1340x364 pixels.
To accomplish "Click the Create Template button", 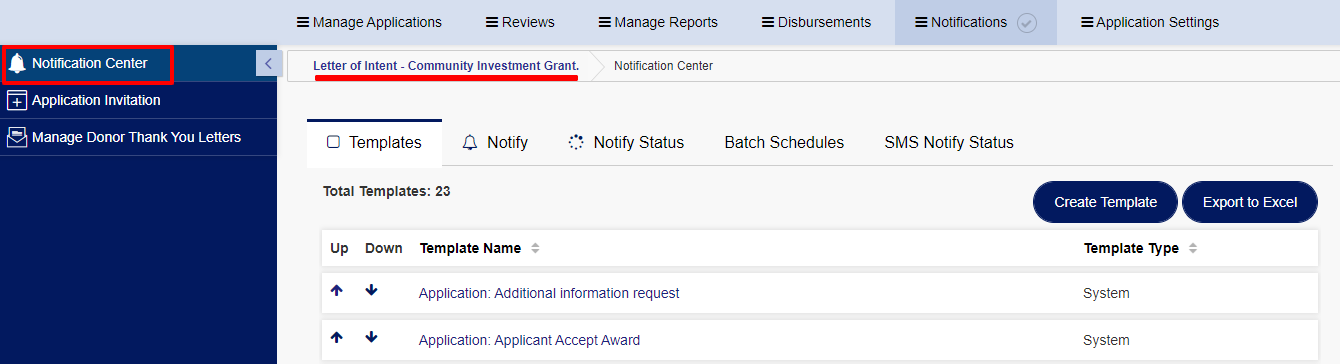I will coord(1105,202).
